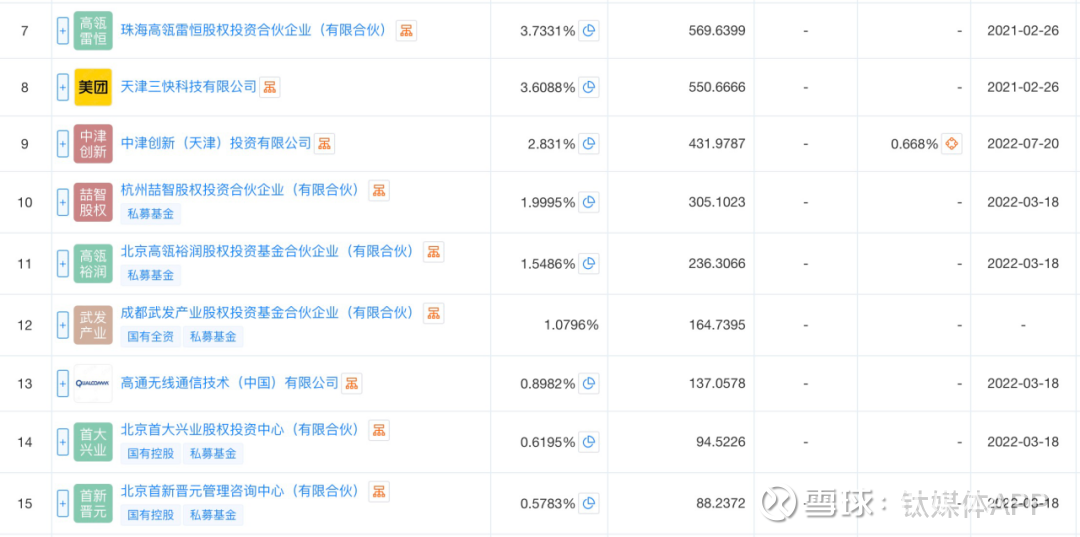This screenshot has width=1080, height=537.
Task: Click pie chart icon next to 3.7331%
Action: coord(589,31)
